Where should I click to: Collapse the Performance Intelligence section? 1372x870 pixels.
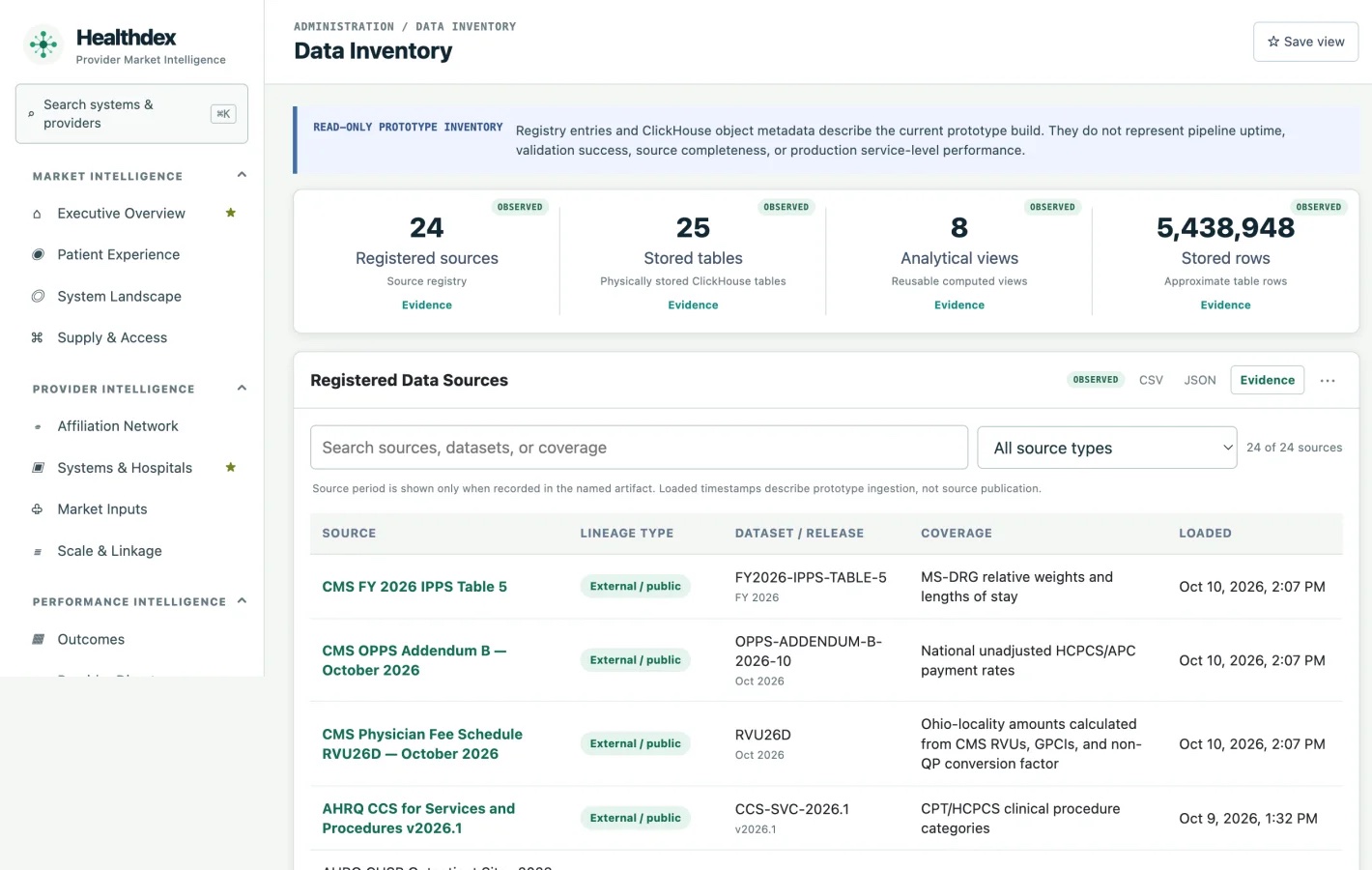coord(242,601)
